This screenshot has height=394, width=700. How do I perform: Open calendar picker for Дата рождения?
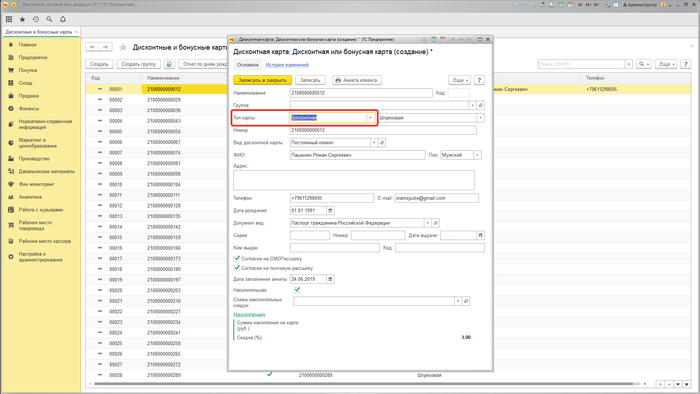point(330,210)
